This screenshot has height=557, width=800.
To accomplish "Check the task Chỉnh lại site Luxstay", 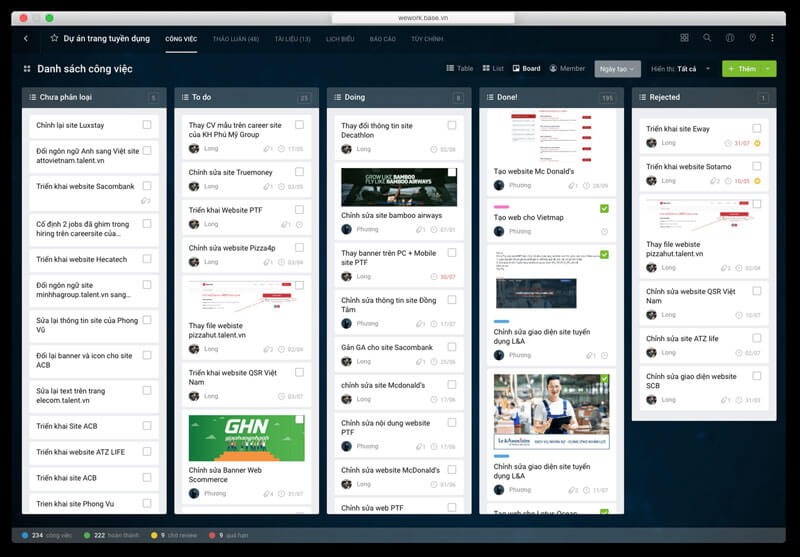I will click(x=147, y=125).
